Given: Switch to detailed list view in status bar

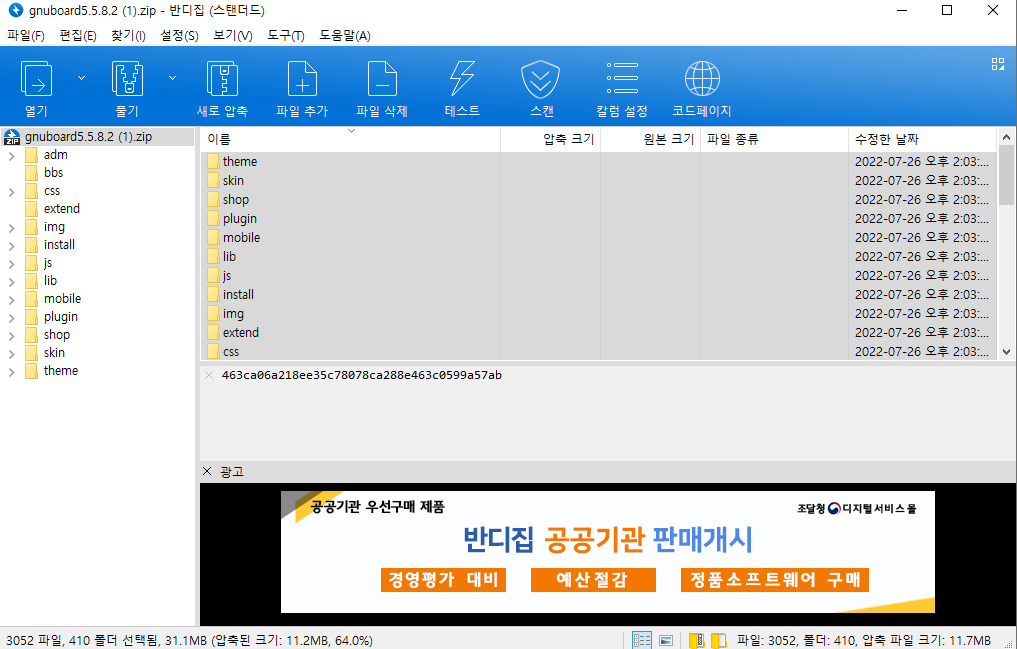Looking at the screenshot, I should pos(641,641).
